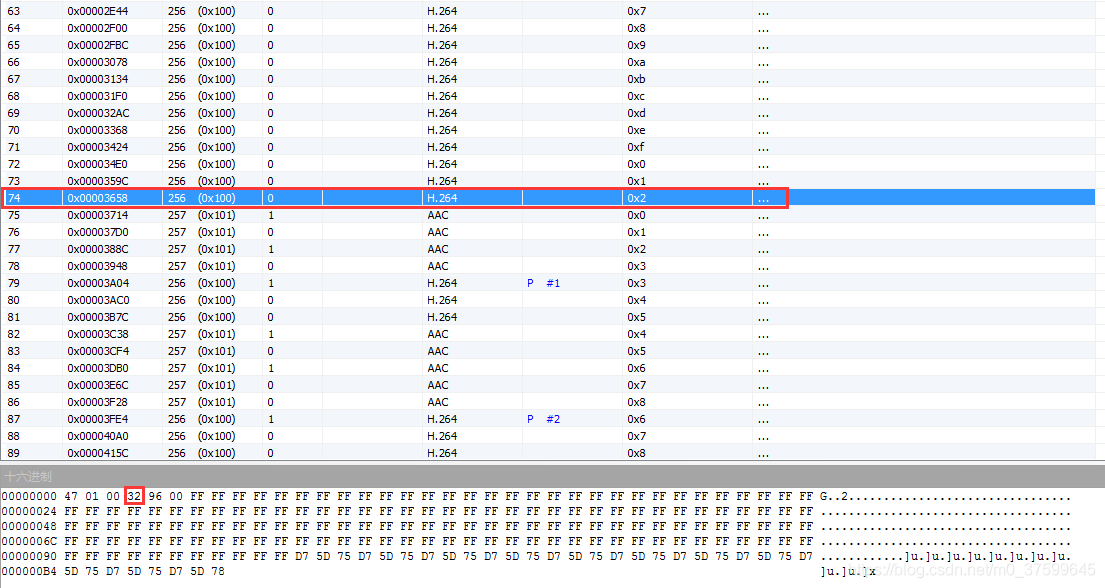The height and width of the screenshot is (588, 1105).
Task: Select packet row with offset 0x00003AC0
Action: (x=548, y=300)
